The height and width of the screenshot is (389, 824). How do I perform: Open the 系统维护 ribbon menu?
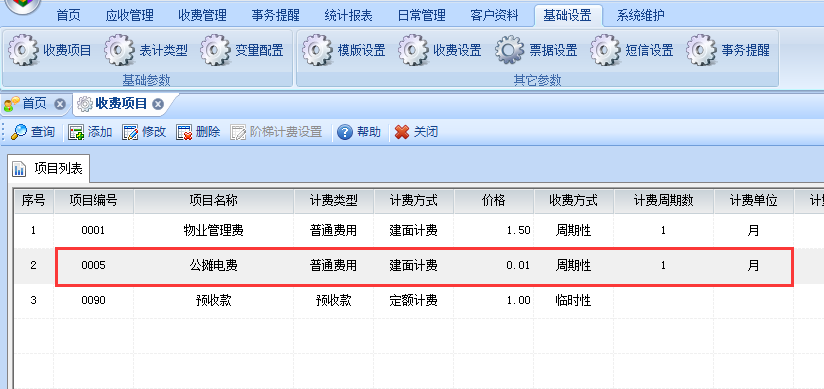[x=641, y=16]
